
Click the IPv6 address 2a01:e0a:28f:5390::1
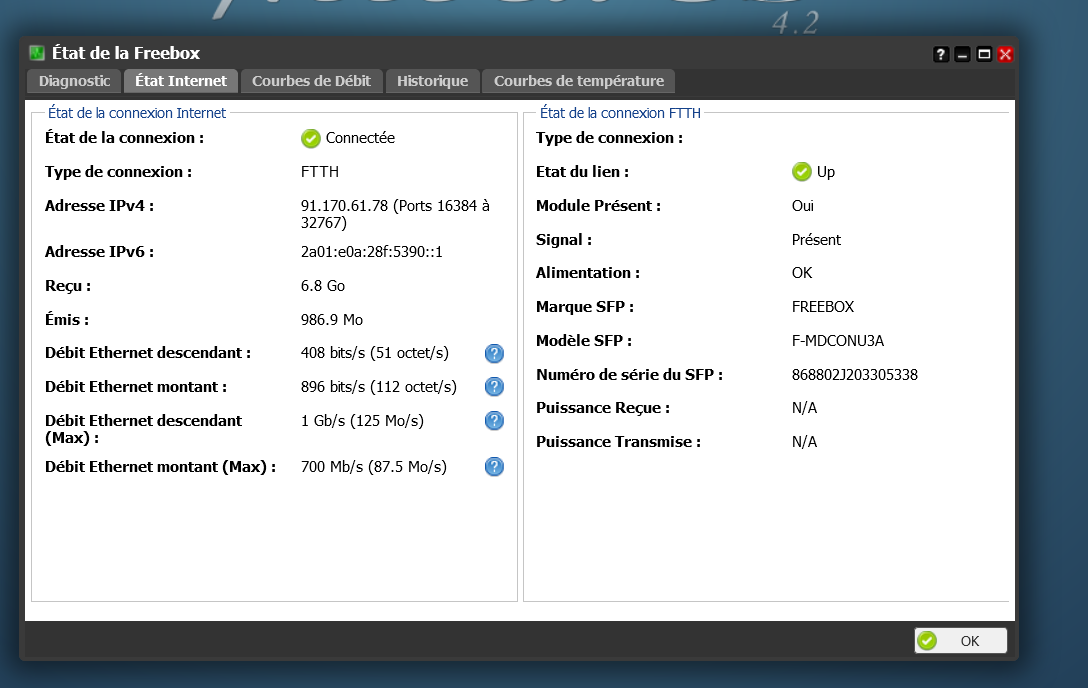click(x=371, y=252)
